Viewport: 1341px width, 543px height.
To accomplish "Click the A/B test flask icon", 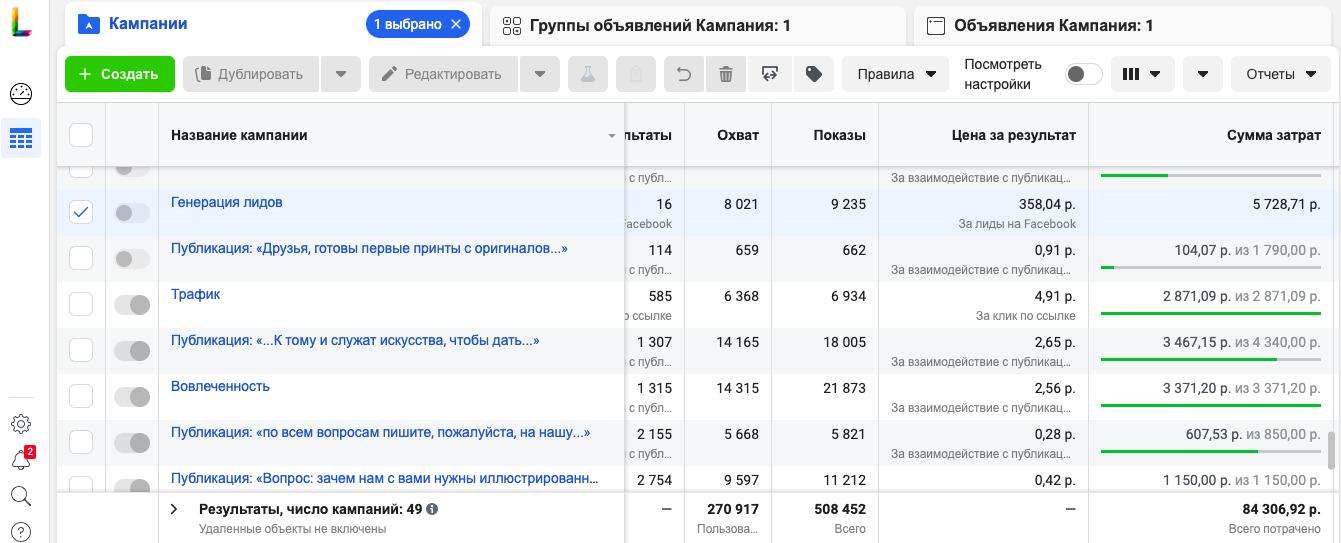I will point(588,74).
